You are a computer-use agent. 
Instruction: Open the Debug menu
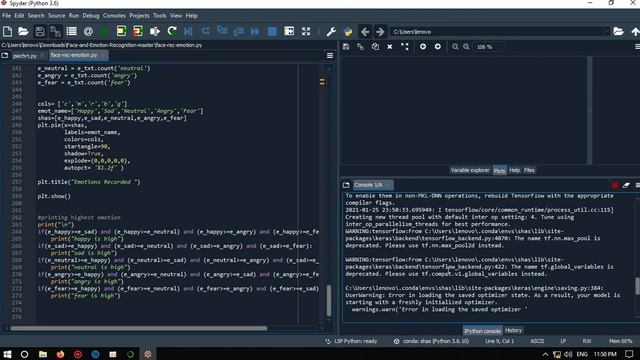point(91,16)
